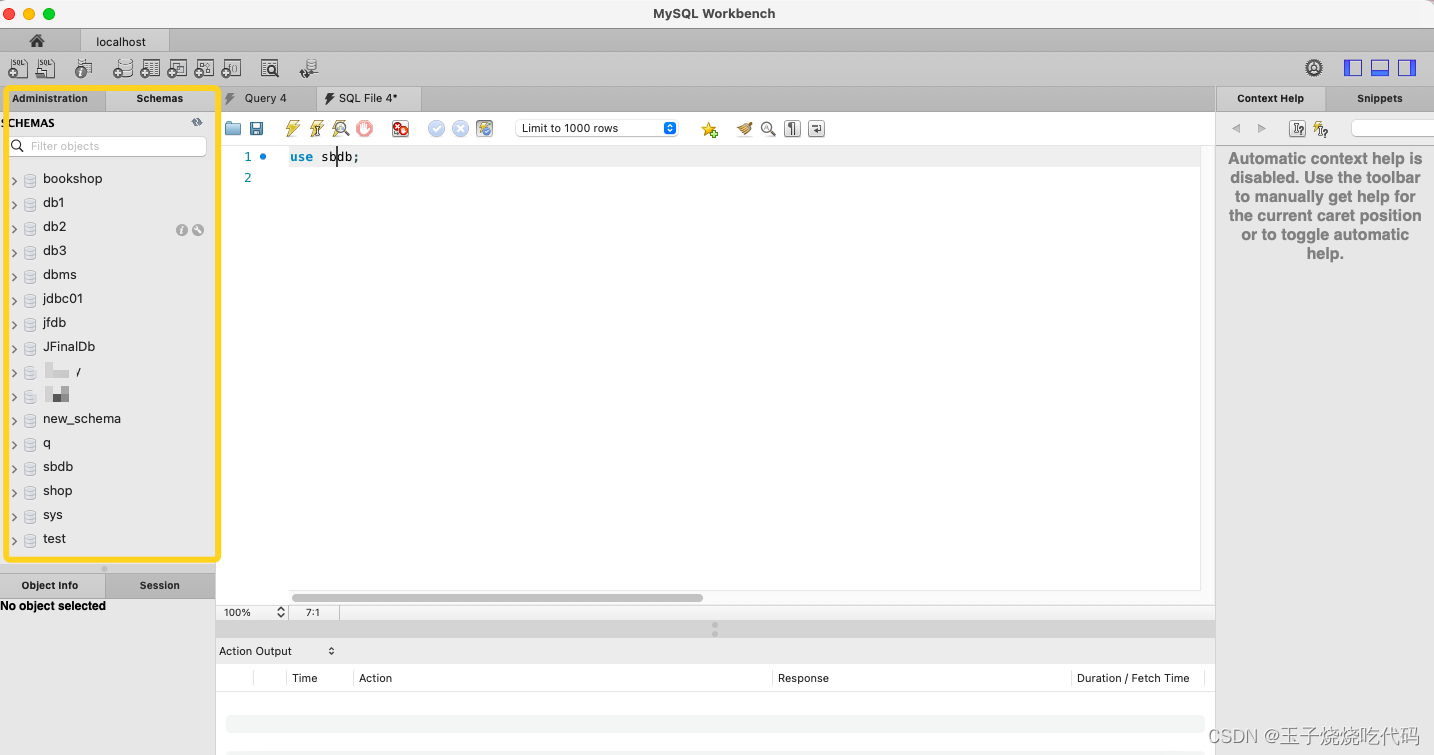
Task: Select the SQL File 4* tab
Action: [x=368, y=98]
